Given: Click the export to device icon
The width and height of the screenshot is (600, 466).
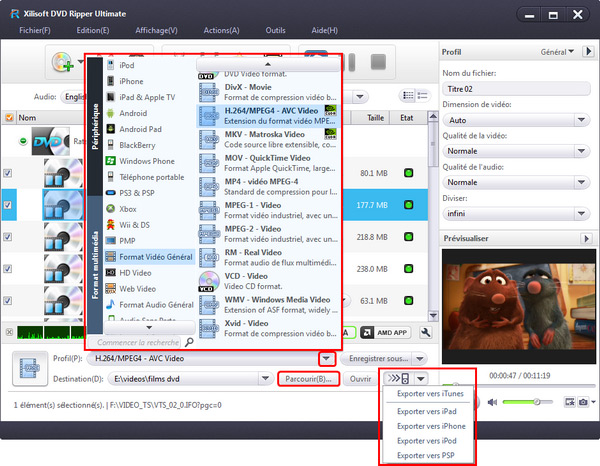Looking at the screenshot, I should point(398,379).
